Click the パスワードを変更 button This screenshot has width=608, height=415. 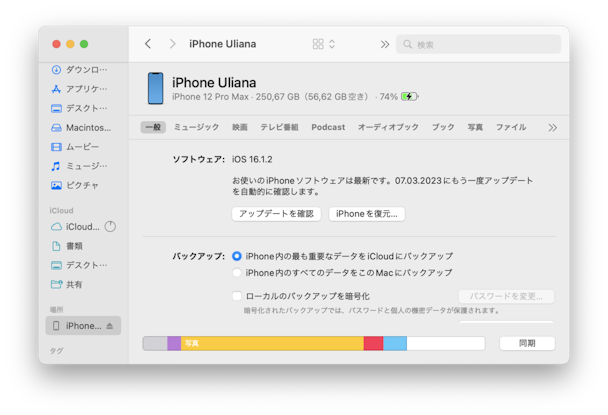pos(506,296)
